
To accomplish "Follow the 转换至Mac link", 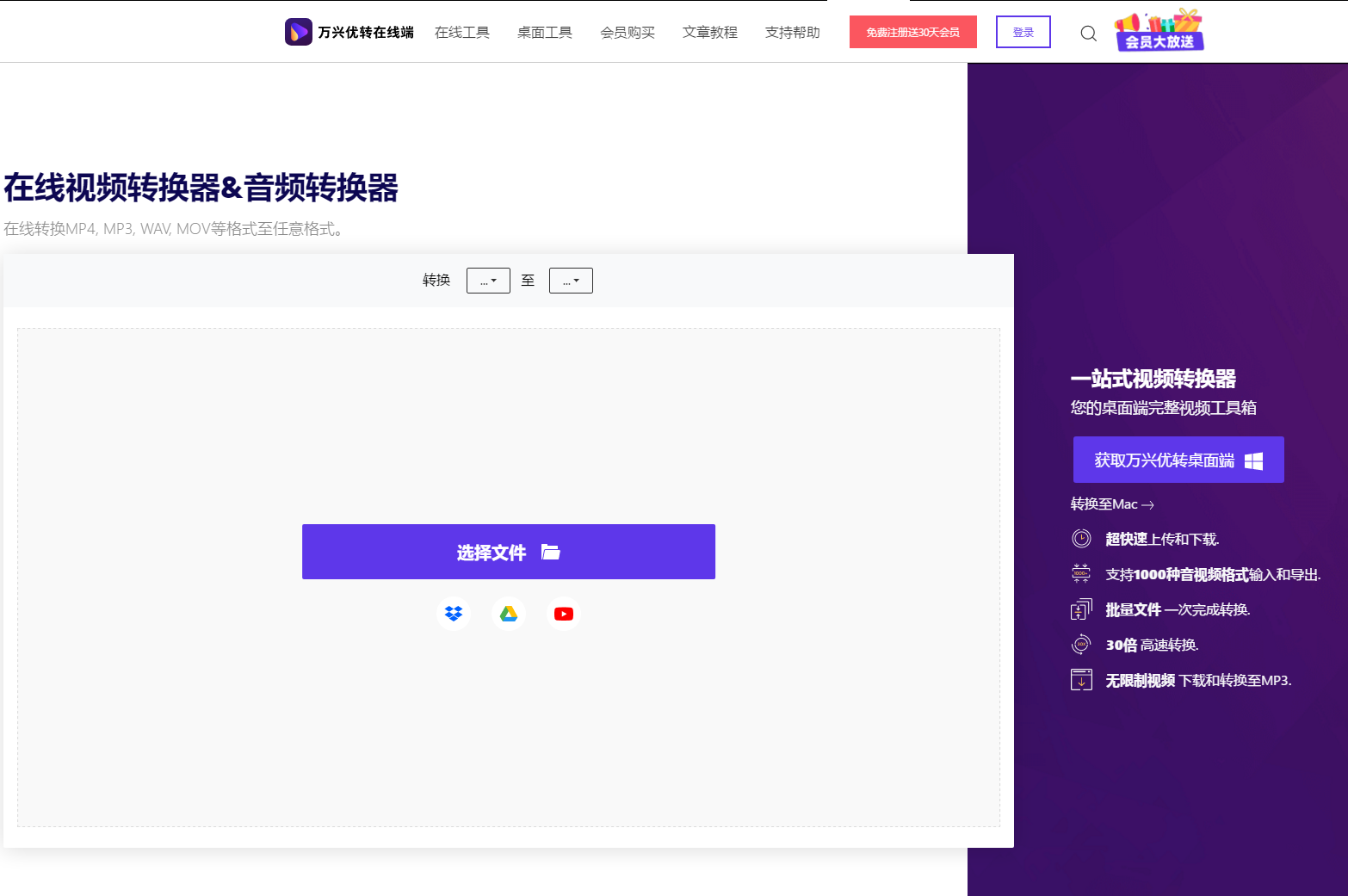I will point(1108,504).
